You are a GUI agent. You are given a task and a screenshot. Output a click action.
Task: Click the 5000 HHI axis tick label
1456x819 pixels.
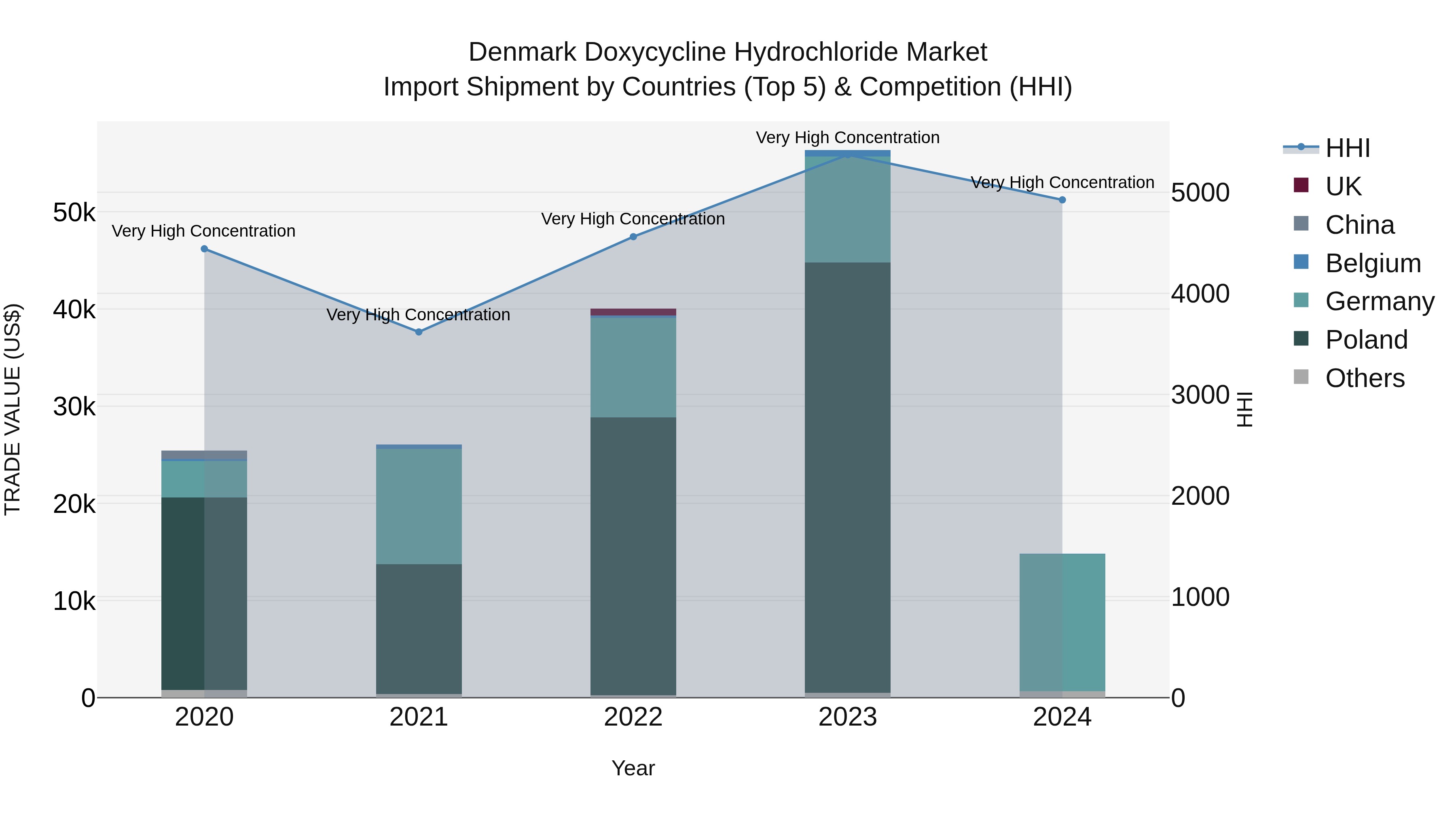1200,193
